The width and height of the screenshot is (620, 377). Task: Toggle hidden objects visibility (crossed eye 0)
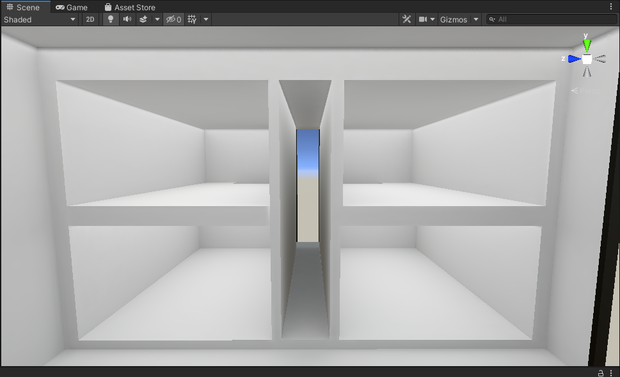point(174,19)
